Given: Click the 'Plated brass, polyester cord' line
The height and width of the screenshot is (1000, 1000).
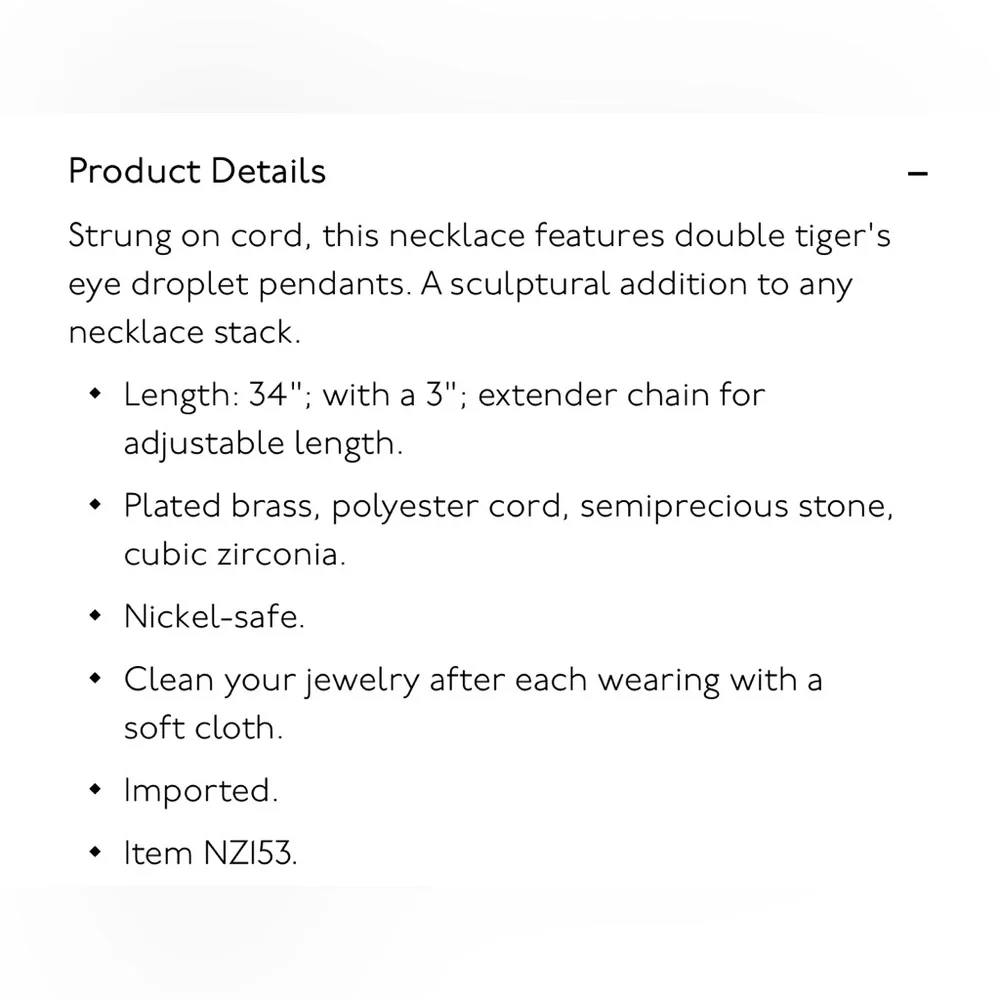Looking at the screenshot, I should [509, 507].
